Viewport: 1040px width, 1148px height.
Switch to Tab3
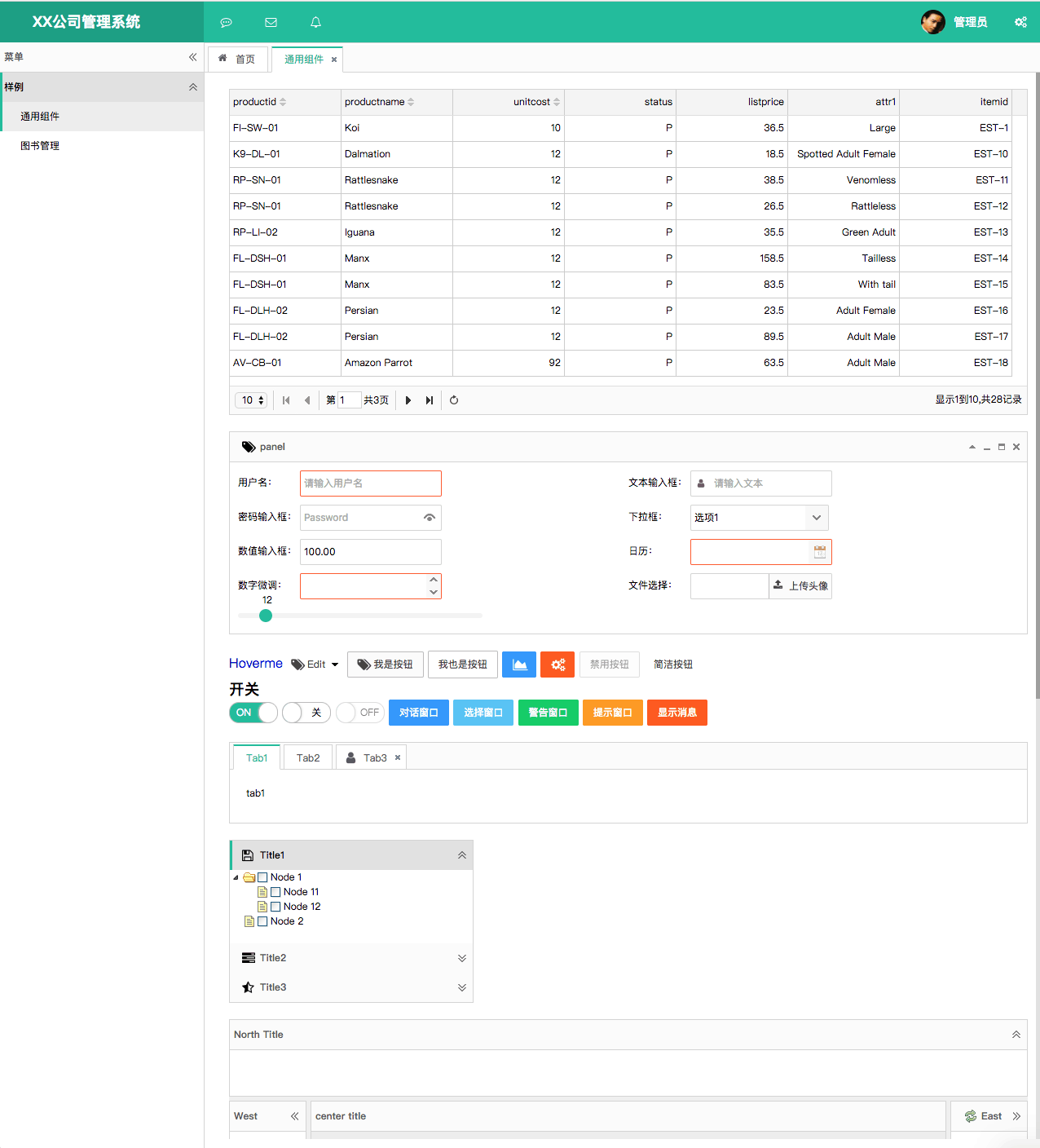[x=371, y=757]
